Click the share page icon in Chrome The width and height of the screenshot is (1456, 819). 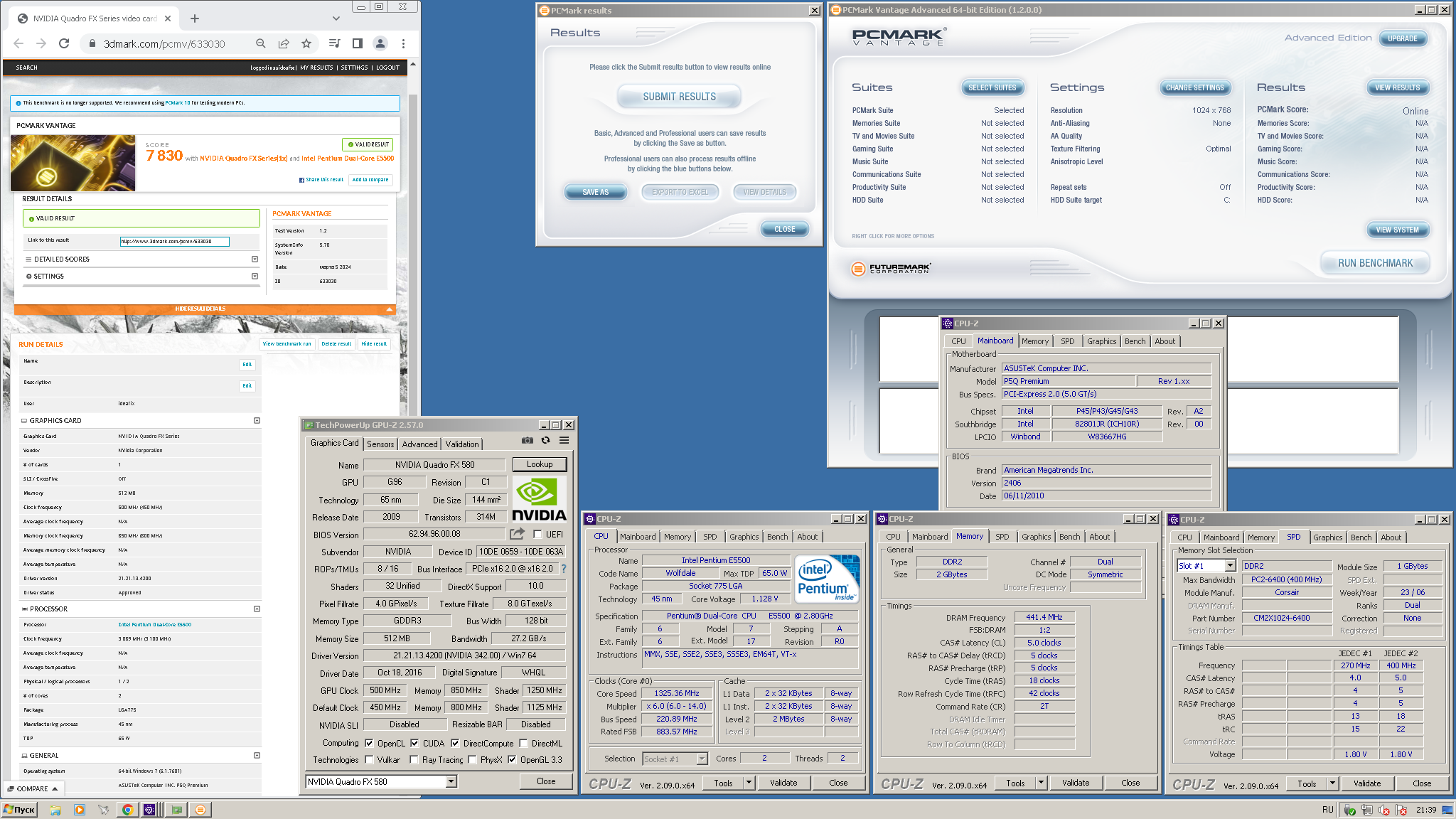click(284, 43)
